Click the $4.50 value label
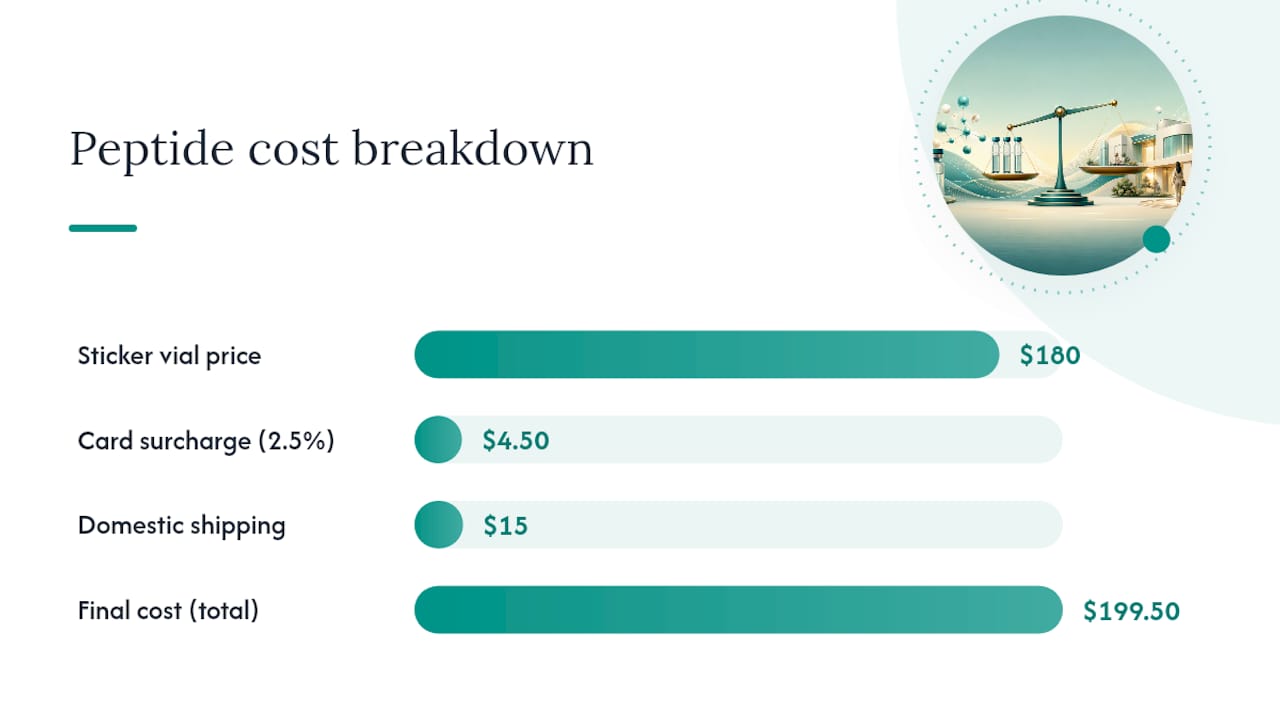1280x720 pixels. 516,440
